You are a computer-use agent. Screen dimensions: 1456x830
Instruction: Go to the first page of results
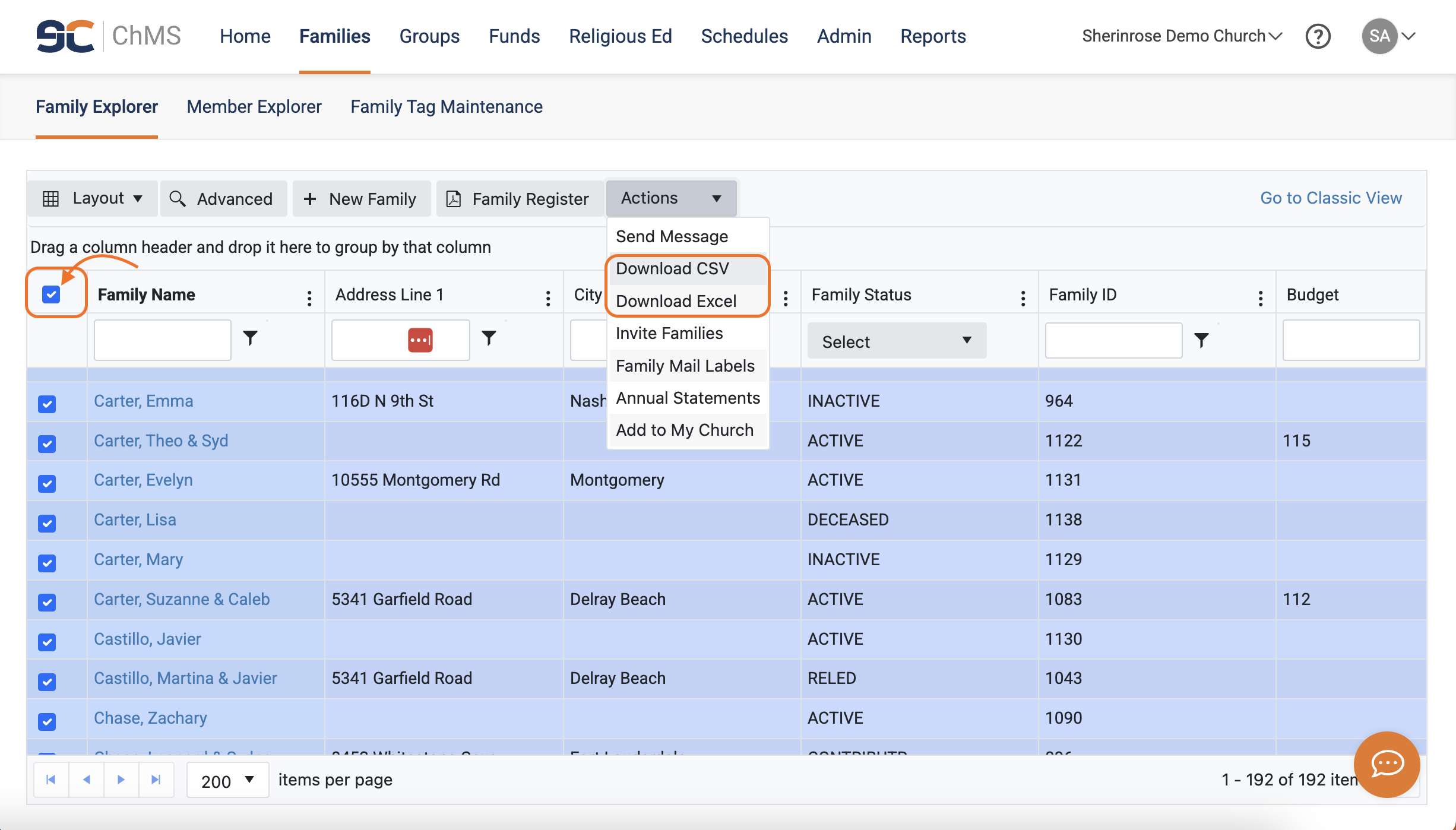point(51,780)
